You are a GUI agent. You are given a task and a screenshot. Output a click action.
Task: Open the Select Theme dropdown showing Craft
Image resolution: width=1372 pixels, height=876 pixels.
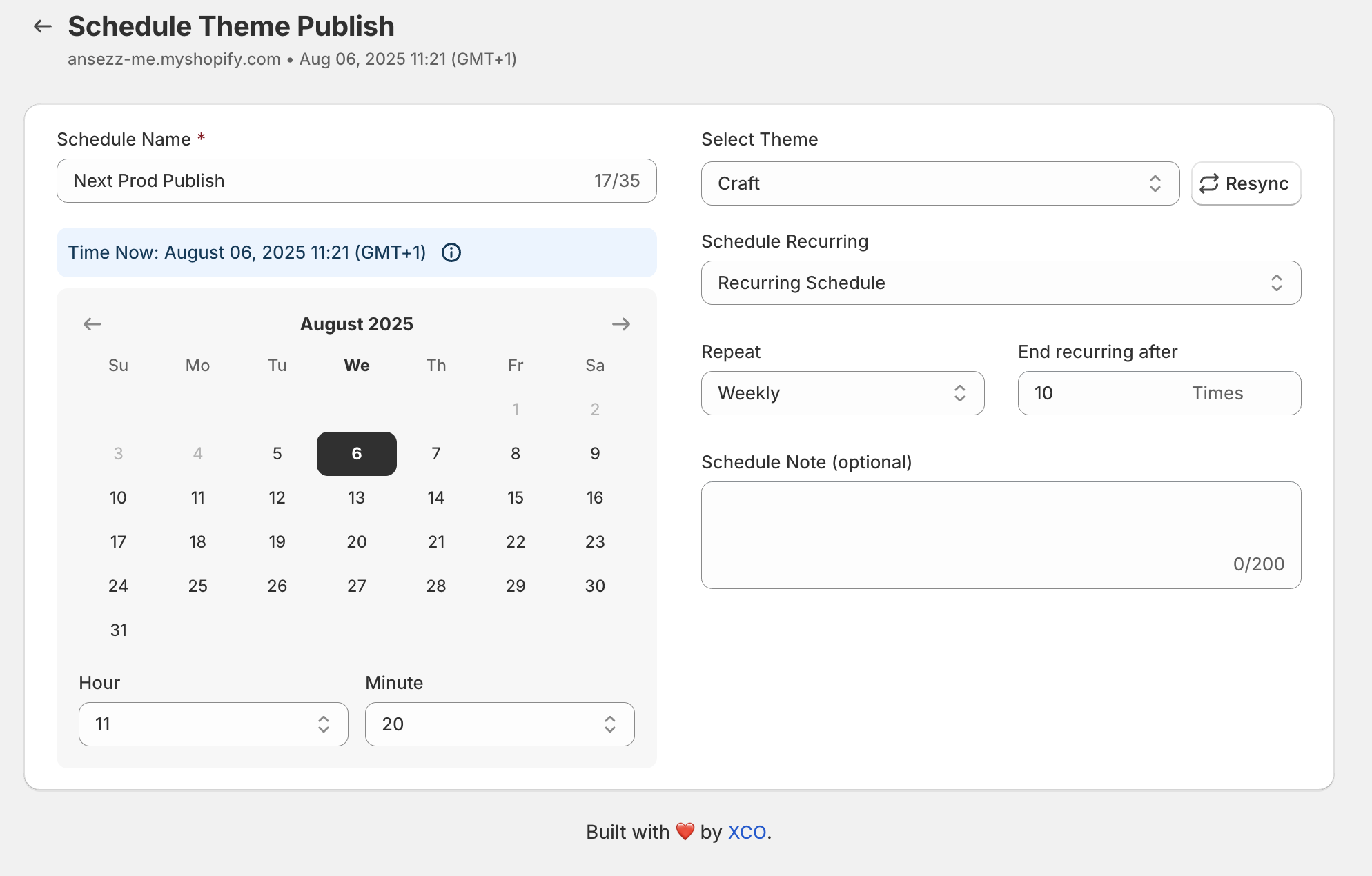pyautogui.click(x=940, y=183)
